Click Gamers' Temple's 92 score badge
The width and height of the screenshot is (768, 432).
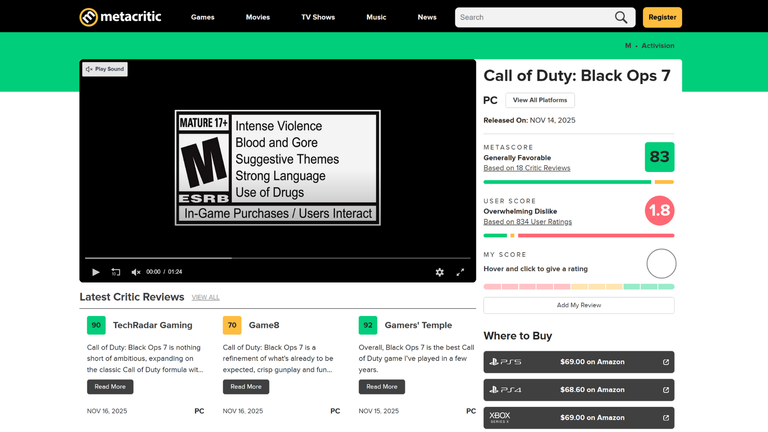[368, 325]
